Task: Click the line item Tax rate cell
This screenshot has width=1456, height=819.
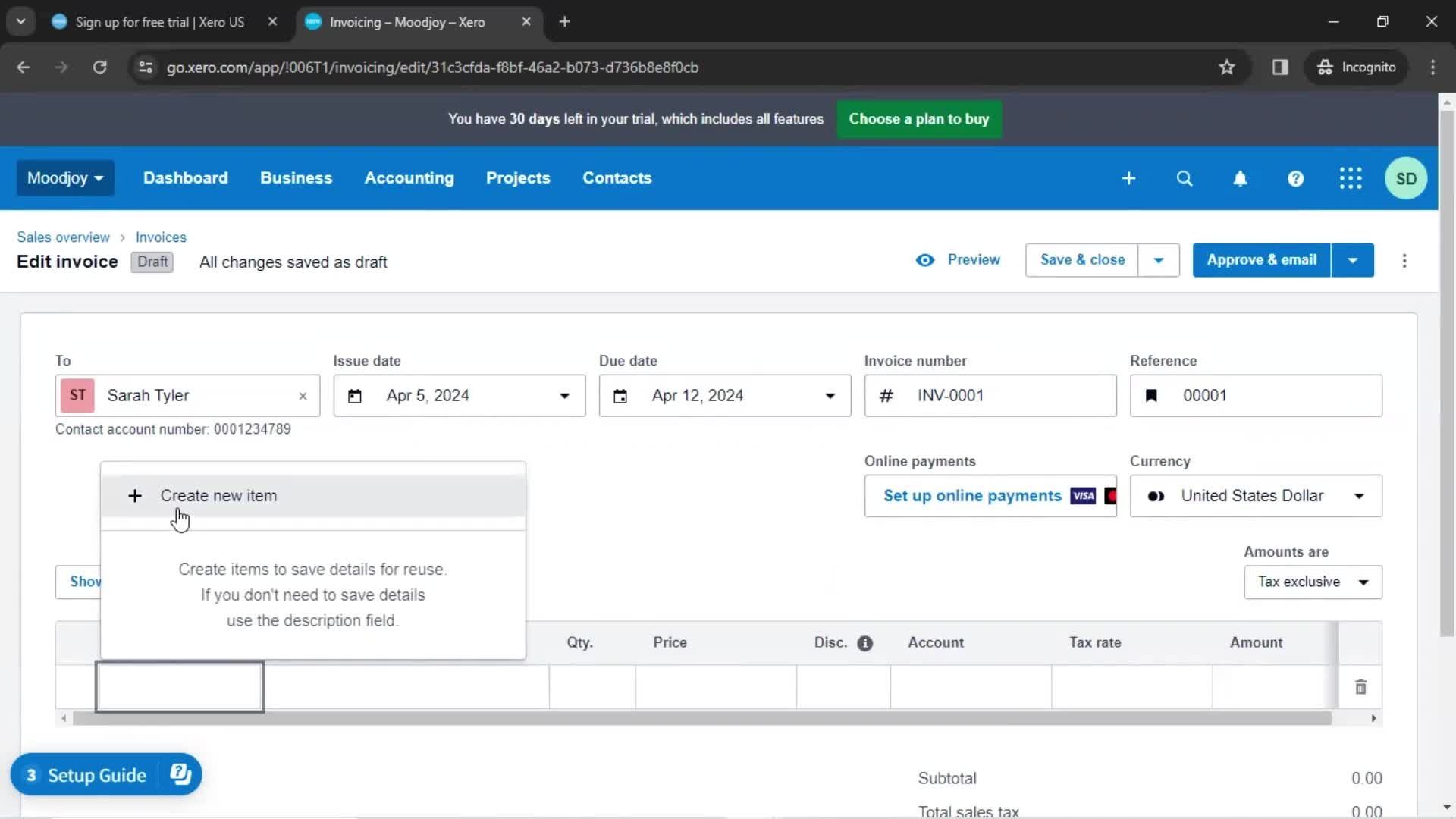Action: click(1131, 687)
